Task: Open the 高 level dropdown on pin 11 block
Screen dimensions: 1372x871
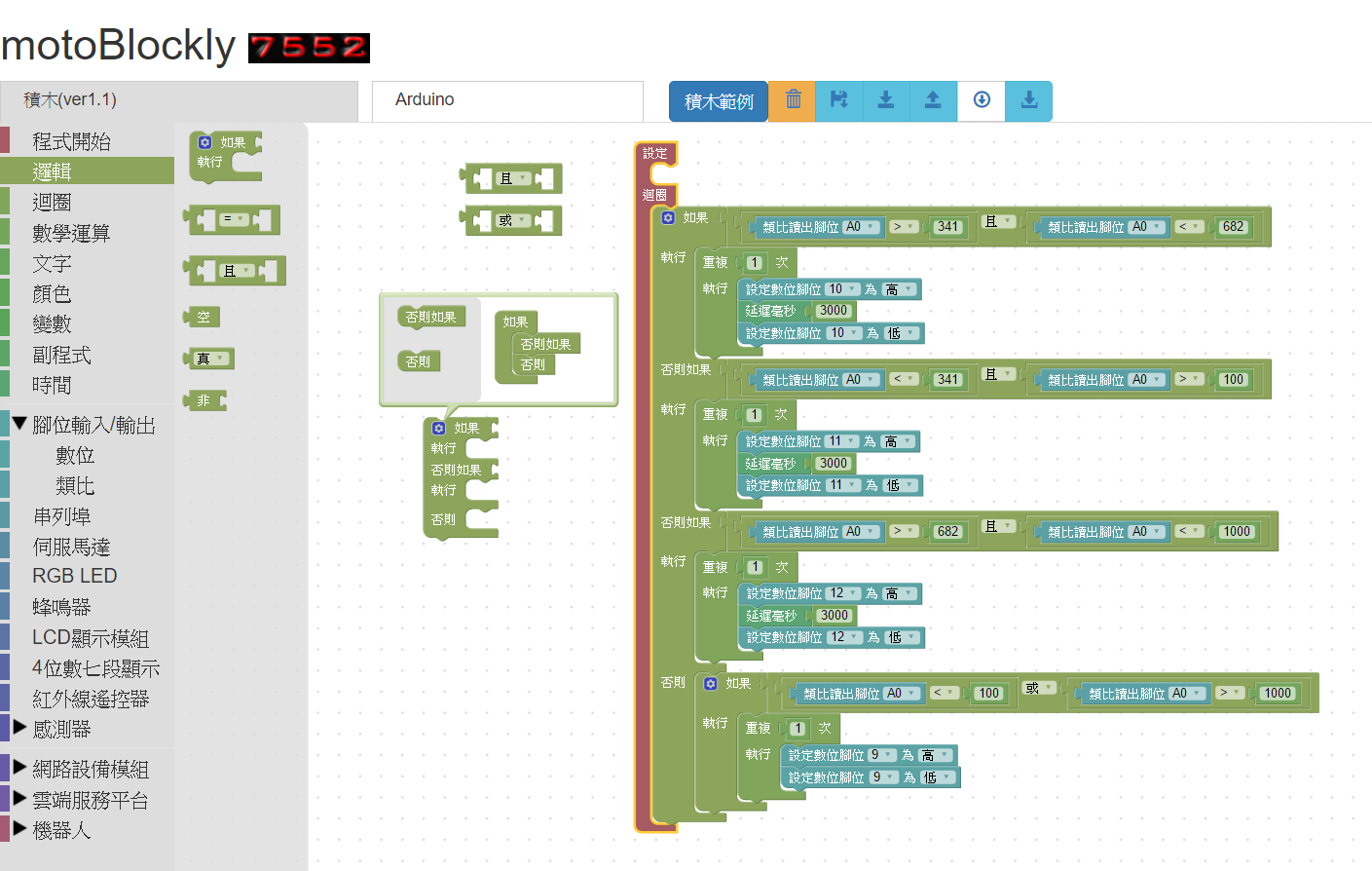Action: [898, 441]
